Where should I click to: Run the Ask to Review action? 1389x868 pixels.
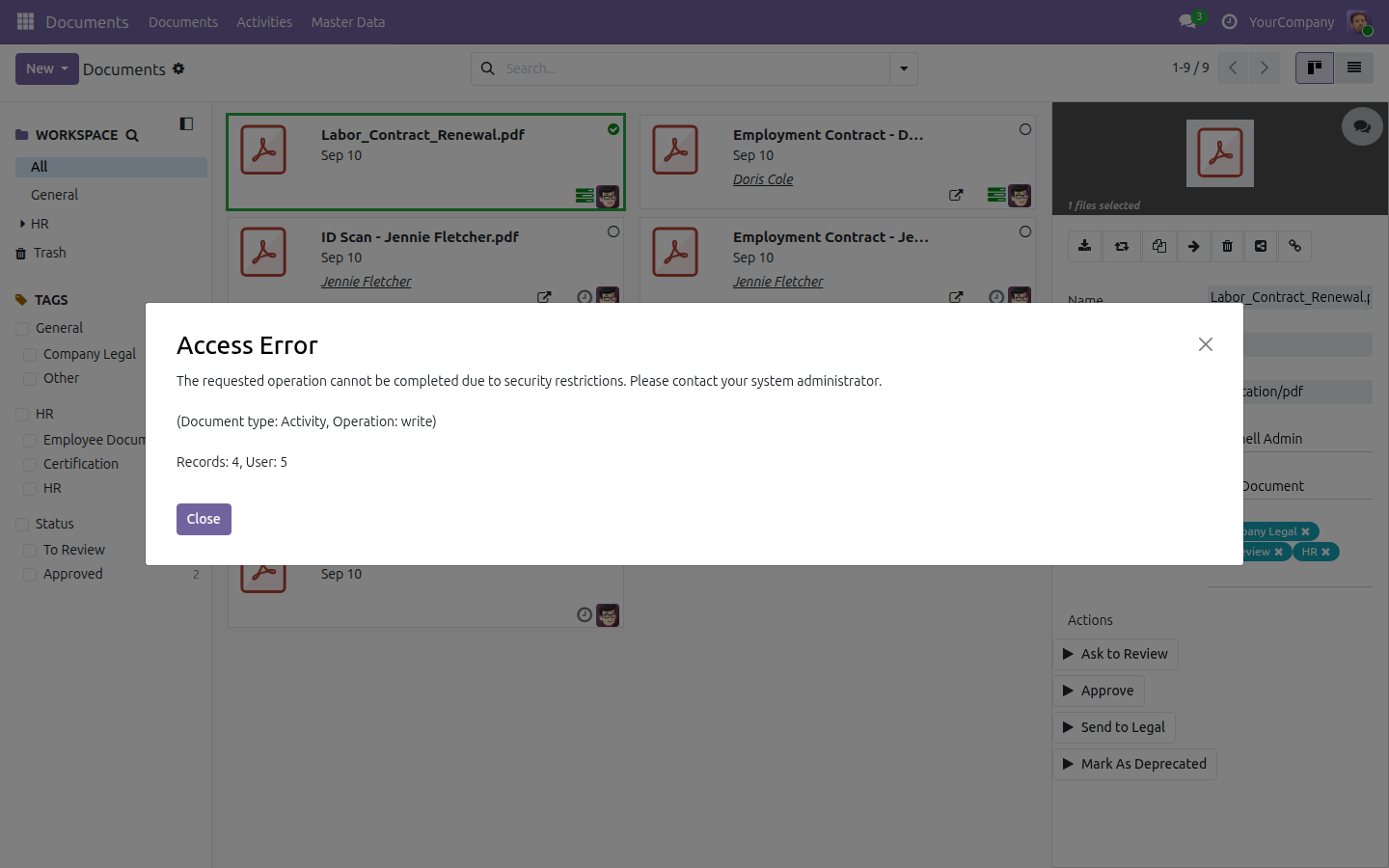pos(1115,654)
